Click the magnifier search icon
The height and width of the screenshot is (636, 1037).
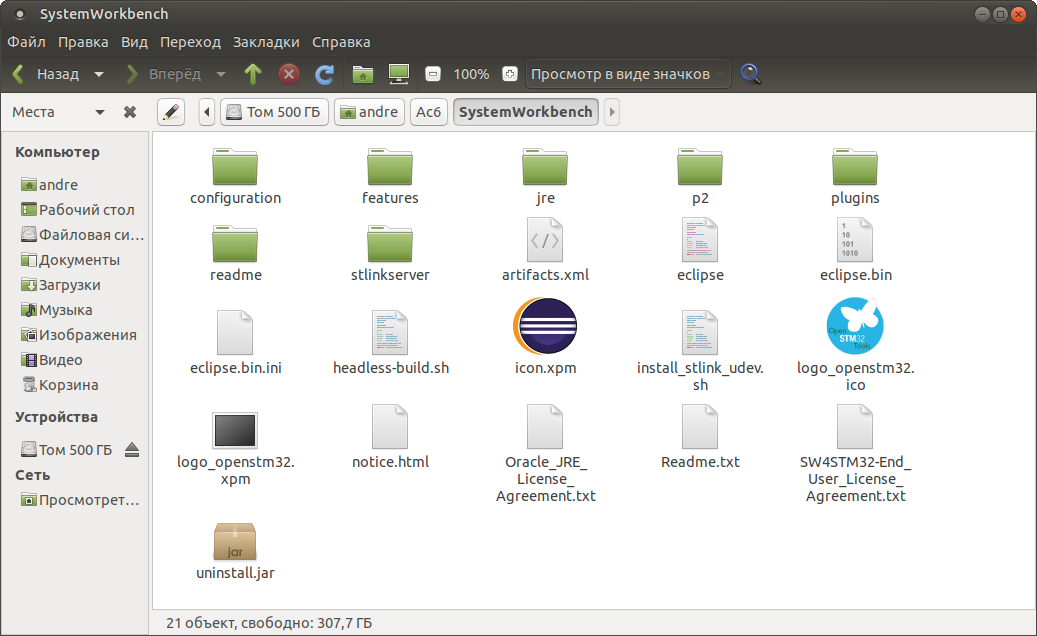[x=750, y=74]
